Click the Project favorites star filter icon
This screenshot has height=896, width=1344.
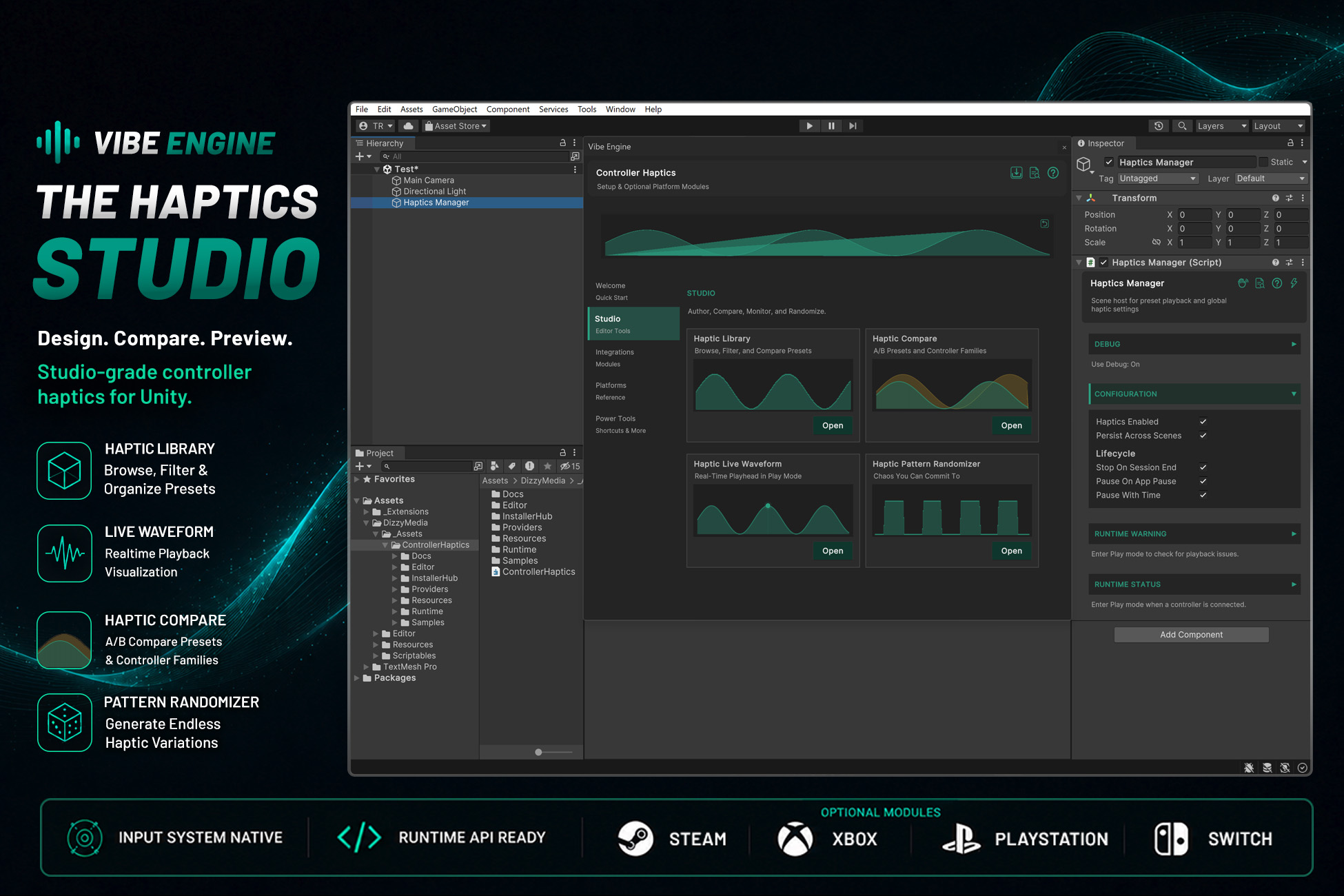(547, 467)
